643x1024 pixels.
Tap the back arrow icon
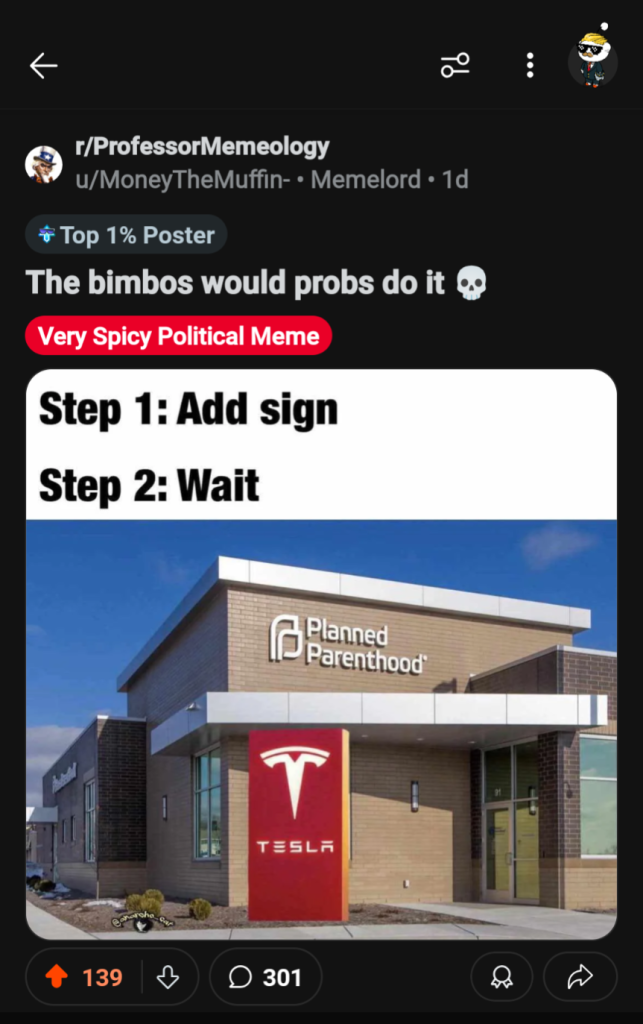click(43, 66)
